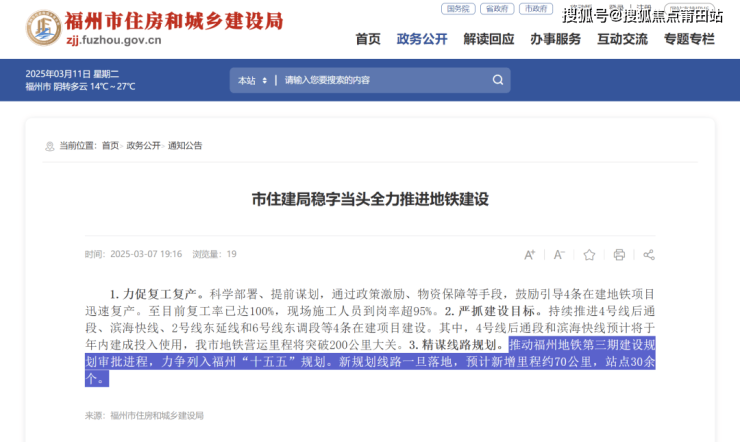Click the search magnifier icon

497,80
